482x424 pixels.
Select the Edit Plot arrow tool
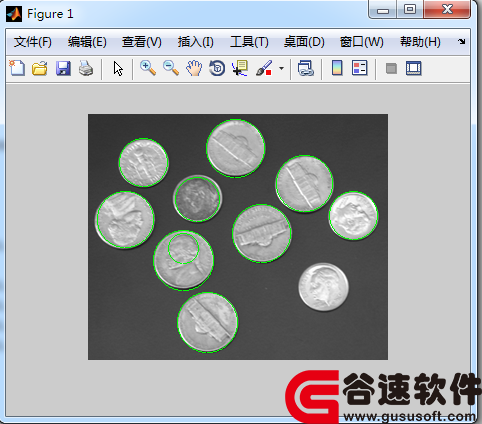(118, 69)
